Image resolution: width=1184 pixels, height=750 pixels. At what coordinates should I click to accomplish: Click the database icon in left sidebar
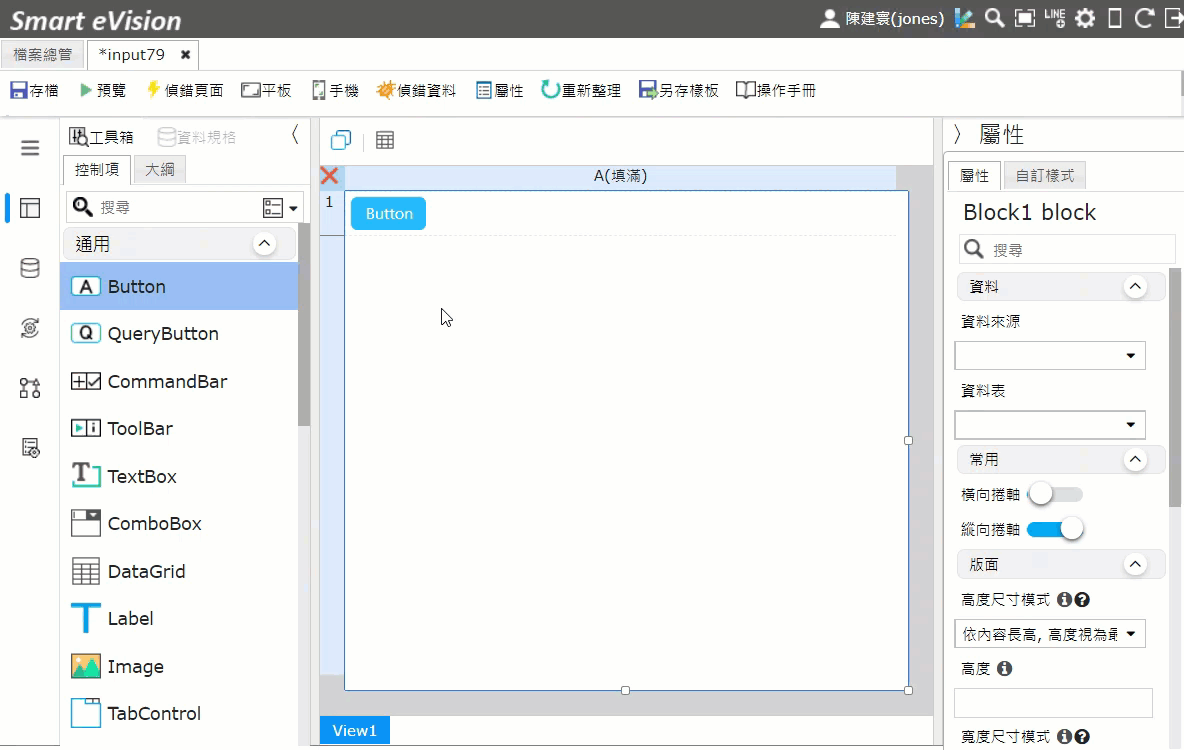30,268
